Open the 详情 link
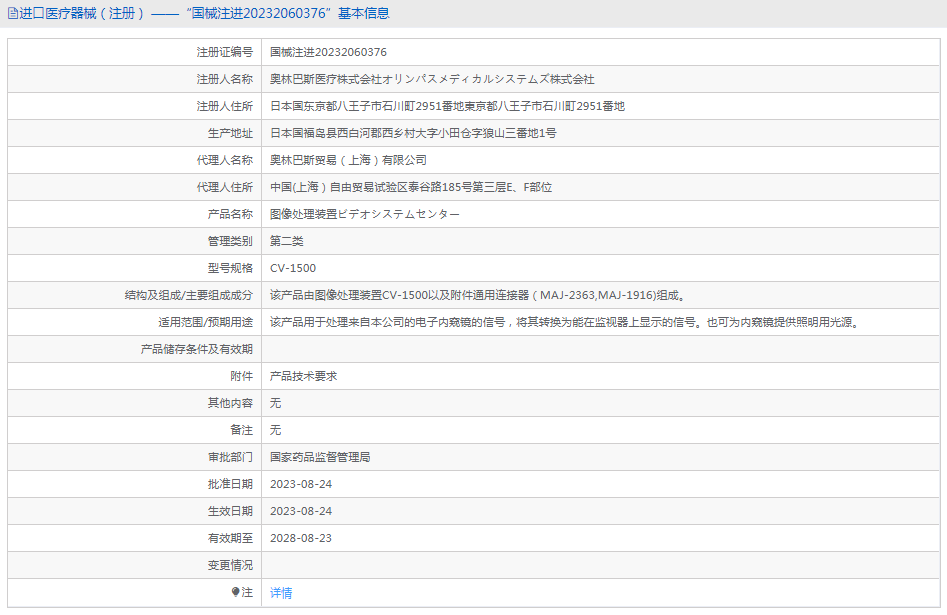 coord(281,593)
